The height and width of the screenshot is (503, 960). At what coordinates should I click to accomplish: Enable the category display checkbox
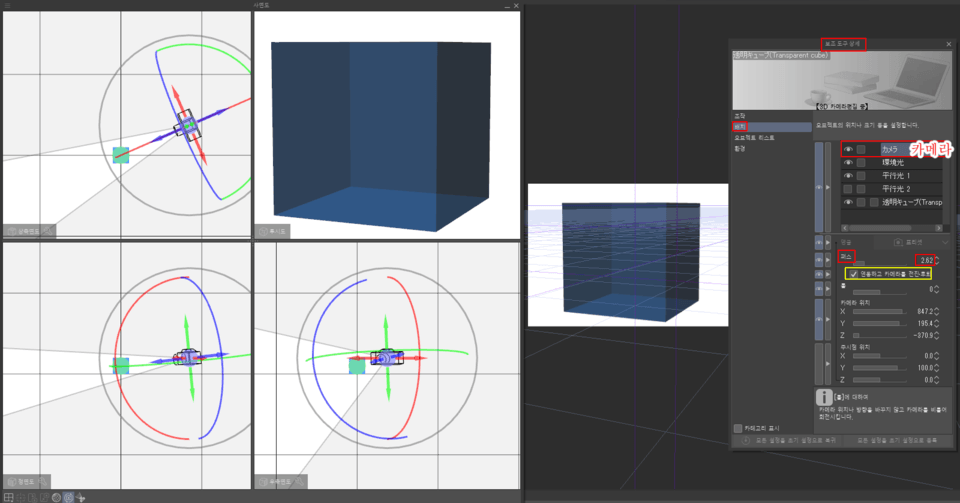[x=738, y=429]
